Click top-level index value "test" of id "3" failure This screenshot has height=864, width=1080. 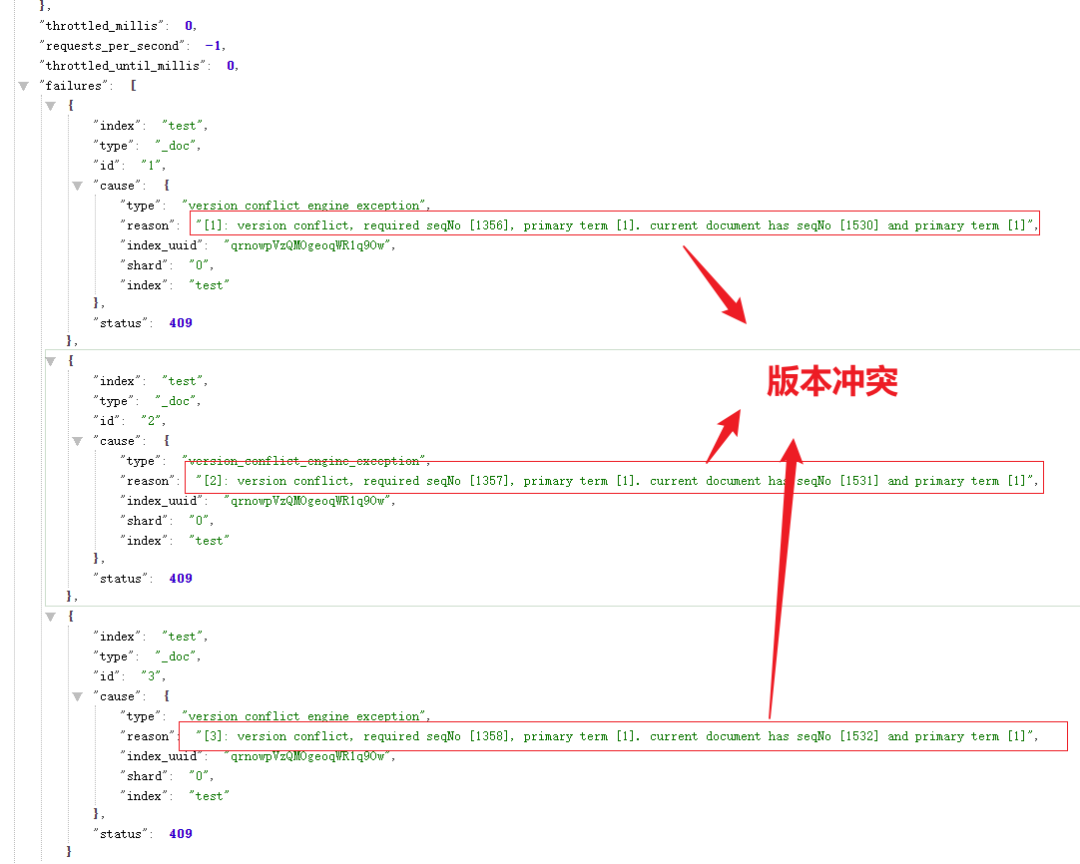click(x=183, y=637)
